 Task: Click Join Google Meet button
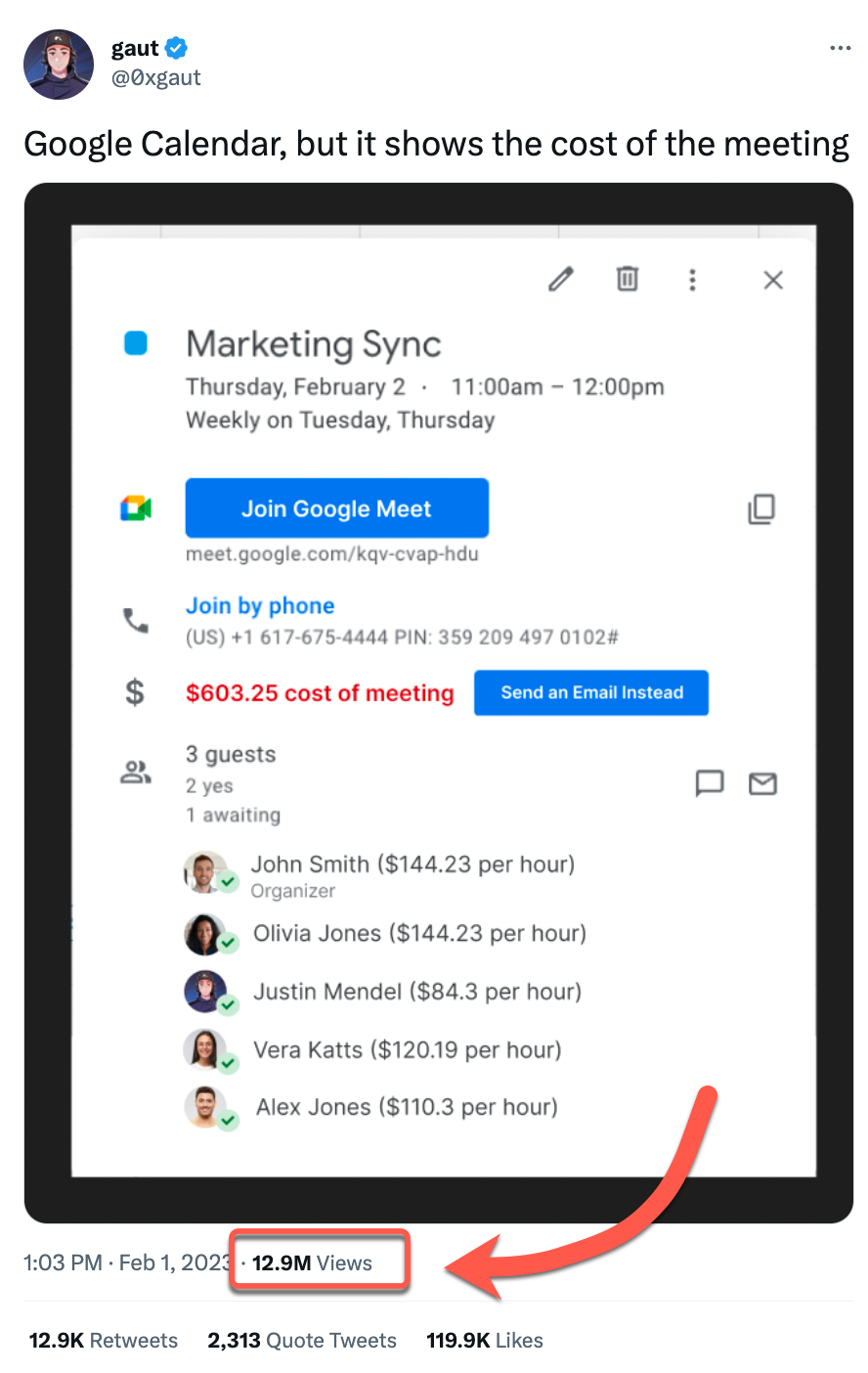tap(337, 509)
